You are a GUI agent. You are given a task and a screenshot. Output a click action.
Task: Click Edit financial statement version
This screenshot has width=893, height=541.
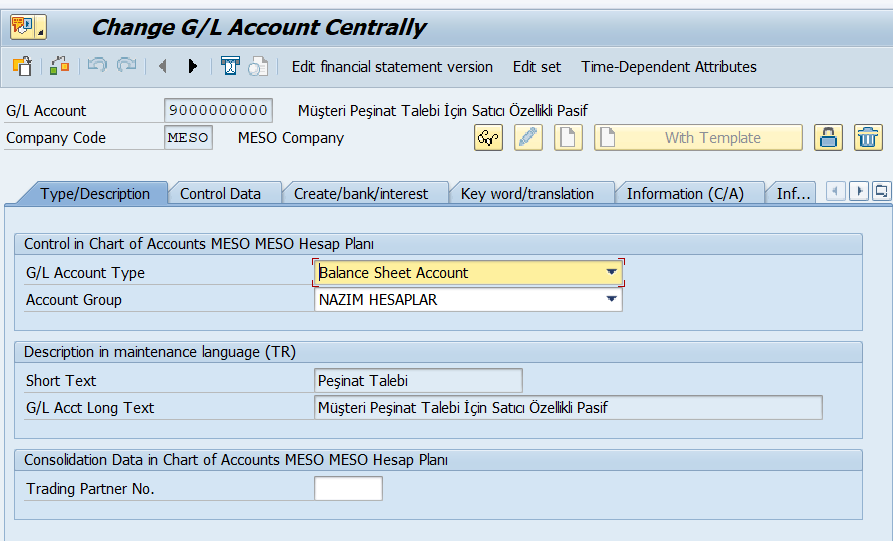click(392, 67)
